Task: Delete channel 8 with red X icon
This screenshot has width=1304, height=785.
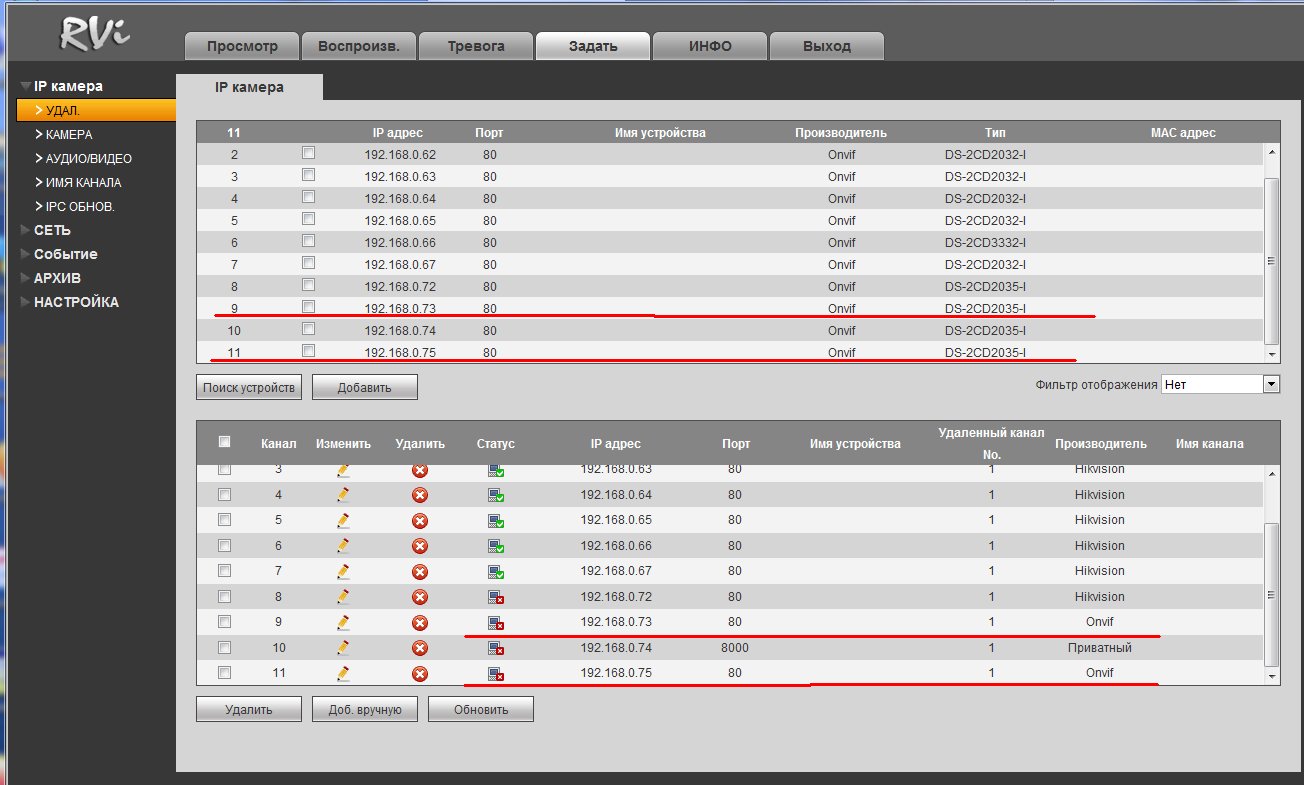Action: 420,597
